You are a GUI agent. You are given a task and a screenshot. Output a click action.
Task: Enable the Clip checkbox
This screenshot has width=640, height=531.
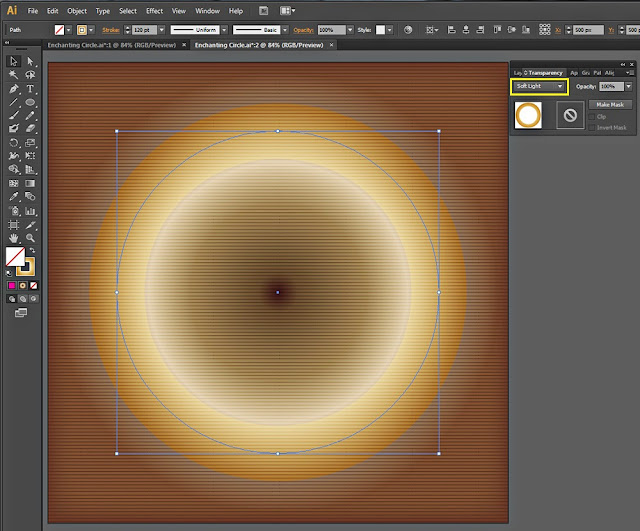coord(593,116)
